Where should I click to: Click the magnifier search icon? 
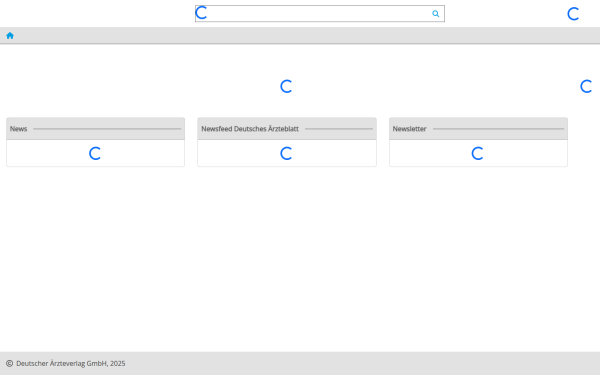435,14
